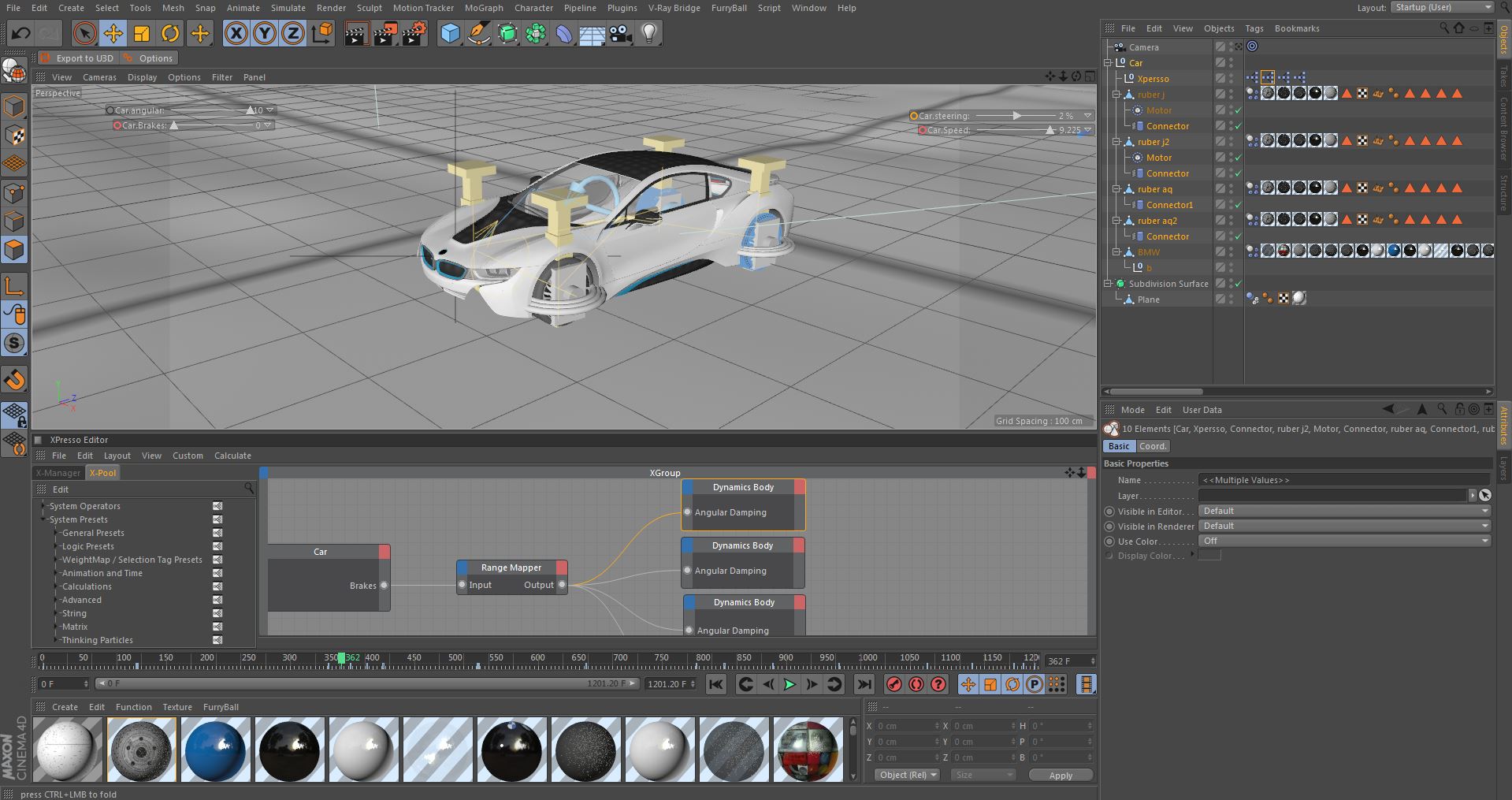Add a Floor environment object
The image size is (1512, 800).
click(x=592, y=33)
